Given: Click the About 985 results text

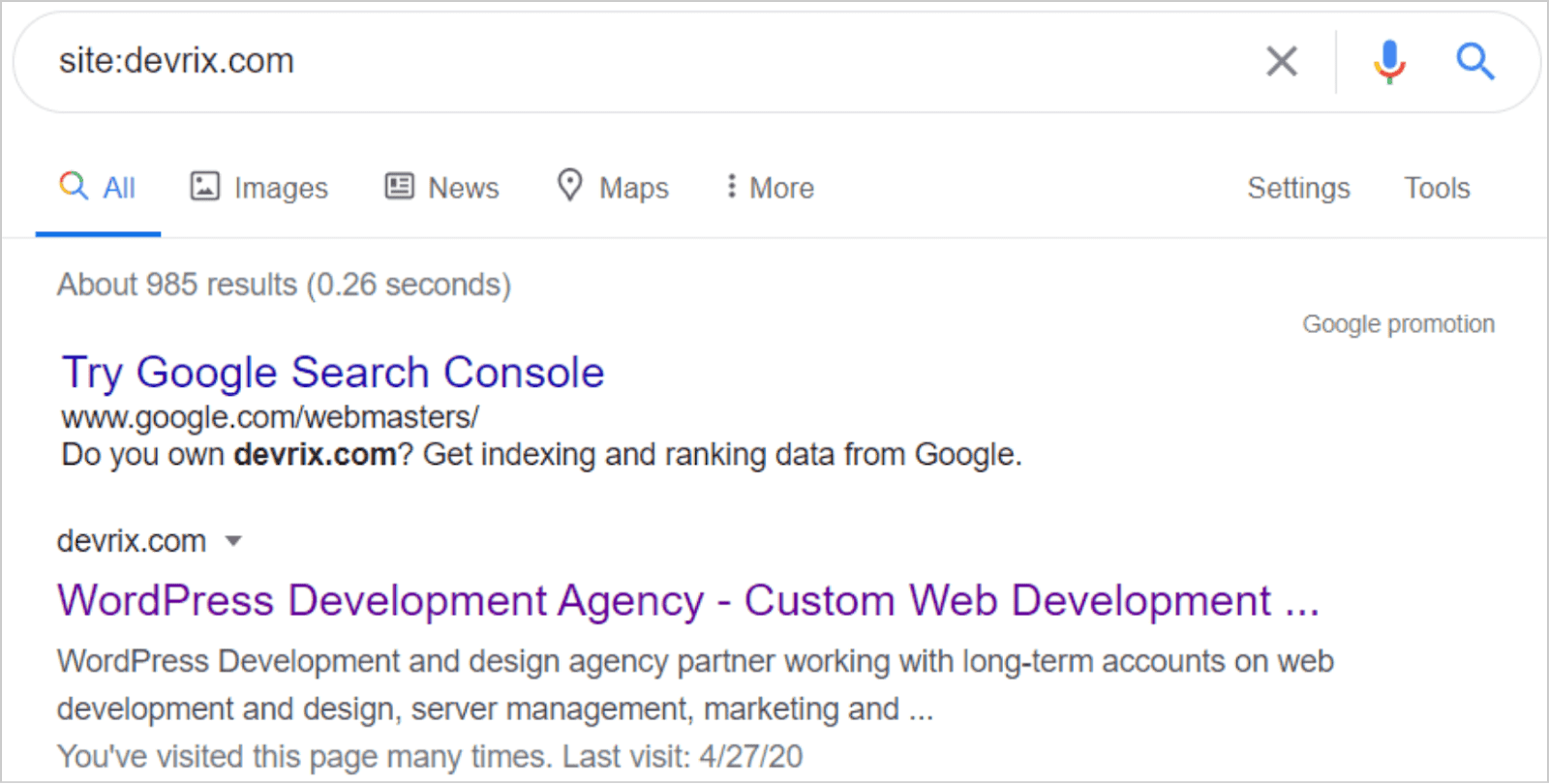Looking at the screenshot, I should click(284, 285).
